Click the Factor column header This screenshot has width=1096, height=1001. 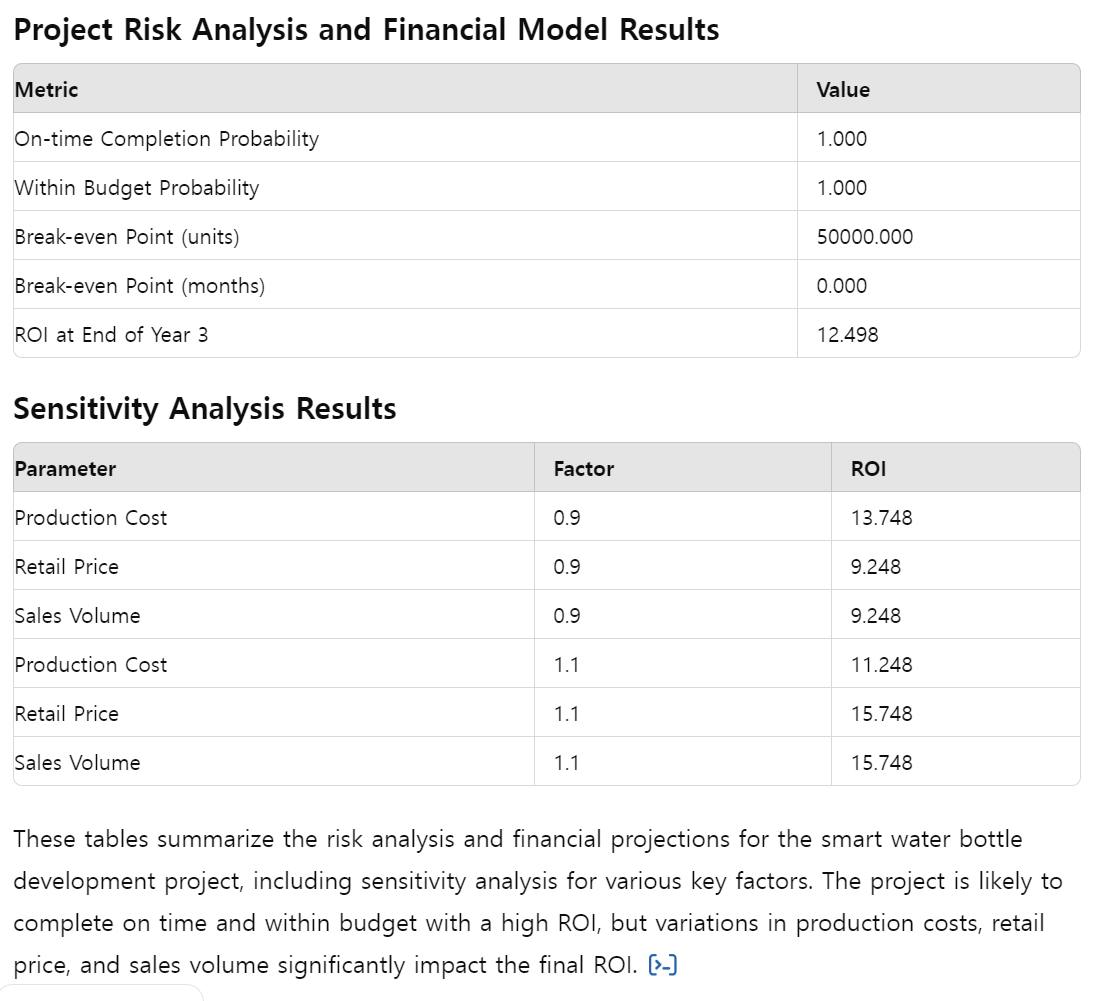(583, 468)
